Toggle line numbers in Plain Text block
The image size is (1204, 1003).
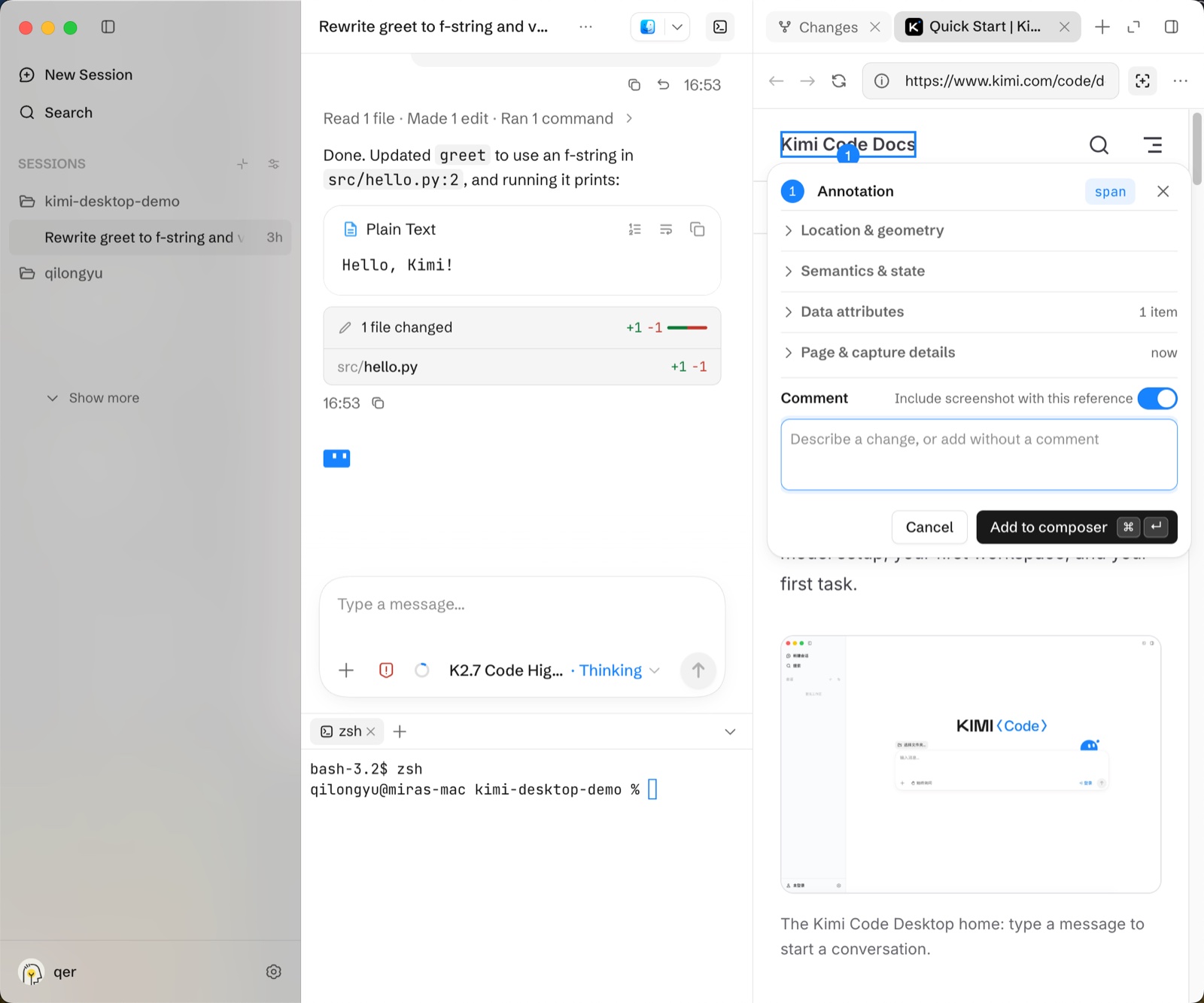[635, 229]
